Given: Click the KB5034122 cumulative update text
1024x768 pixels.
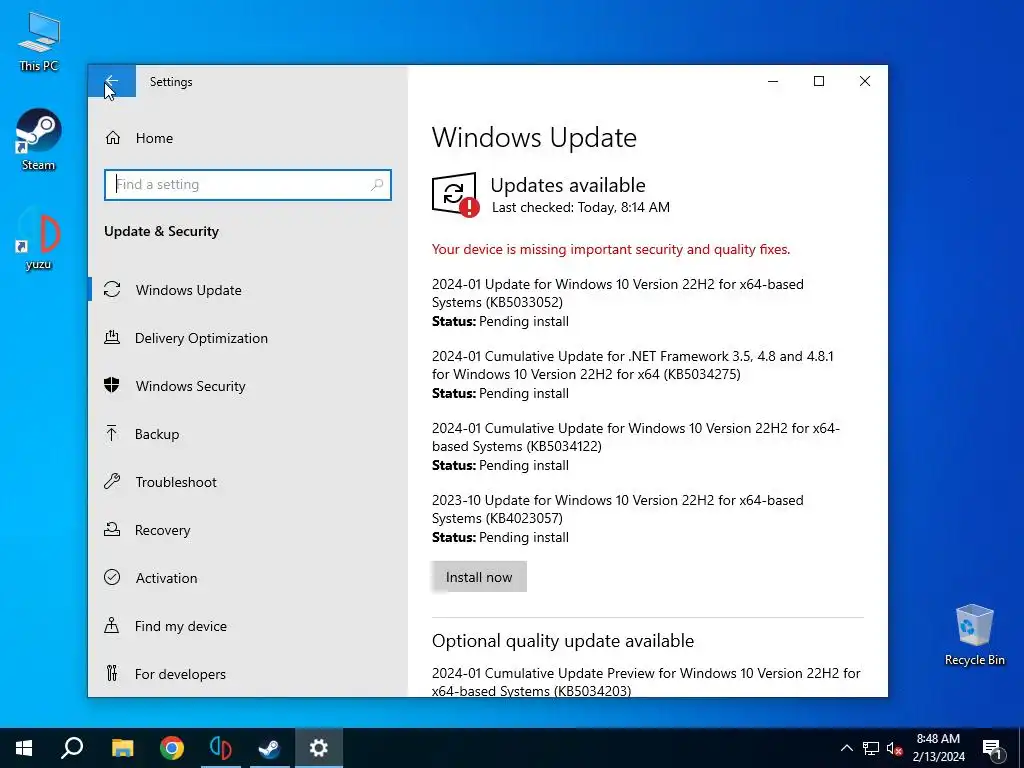Looking at the screenshot, I should click(x=635, y=437).
